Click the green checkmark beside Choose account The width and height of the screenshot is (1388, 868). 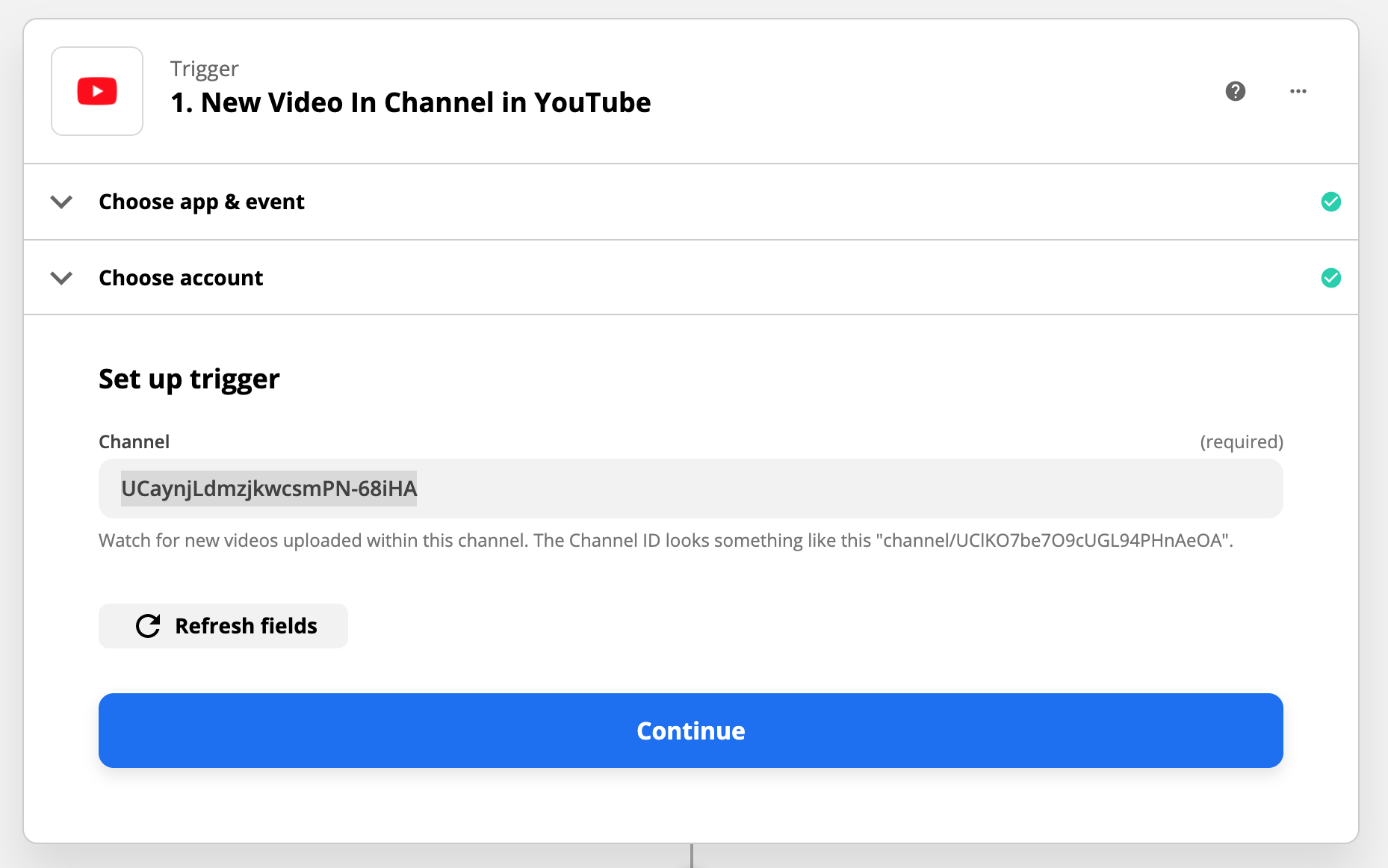[1331, 278]
